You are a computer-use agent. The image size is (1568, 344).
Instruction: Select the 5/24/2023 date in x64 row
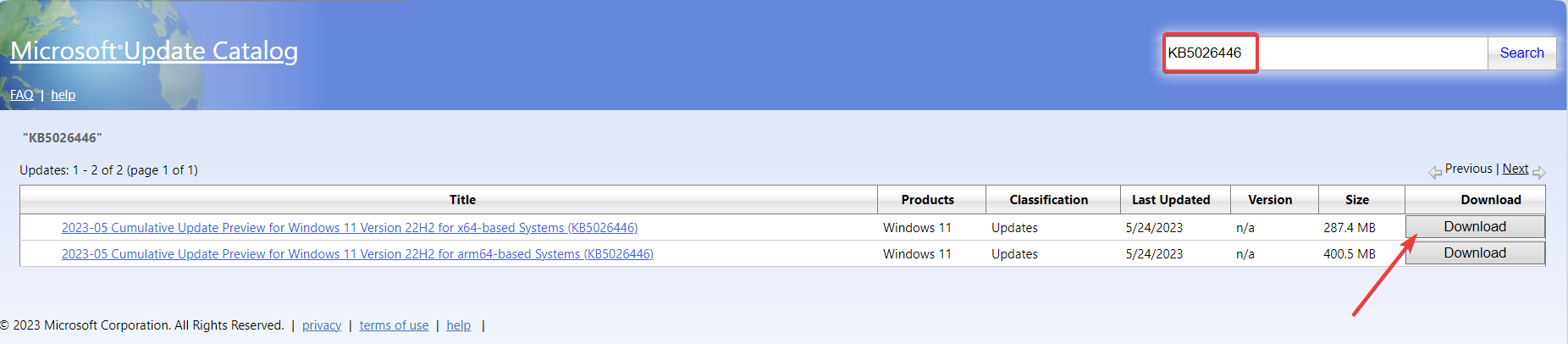point(1154,228)
